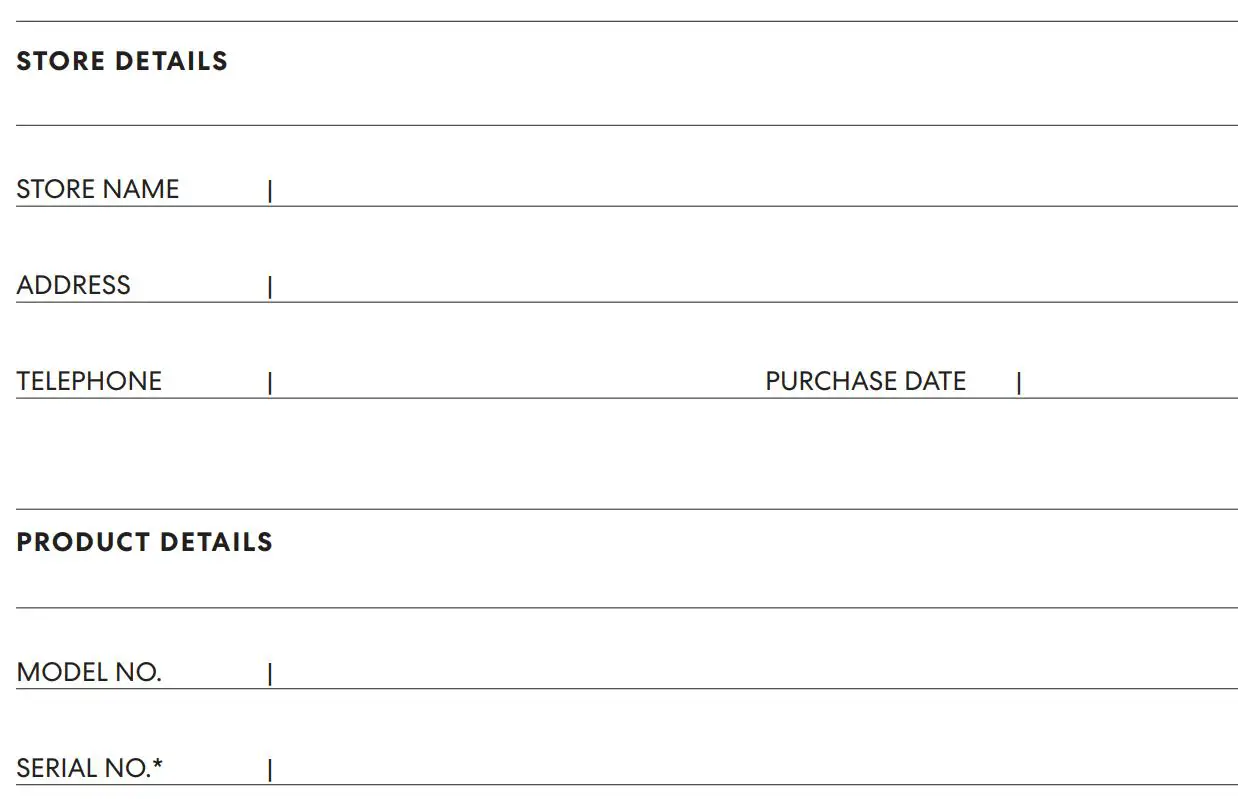Viewport: 1238px width, 799px height.
Task: Click the vertical bar after ADDRESS
Action: pos(270,287)
